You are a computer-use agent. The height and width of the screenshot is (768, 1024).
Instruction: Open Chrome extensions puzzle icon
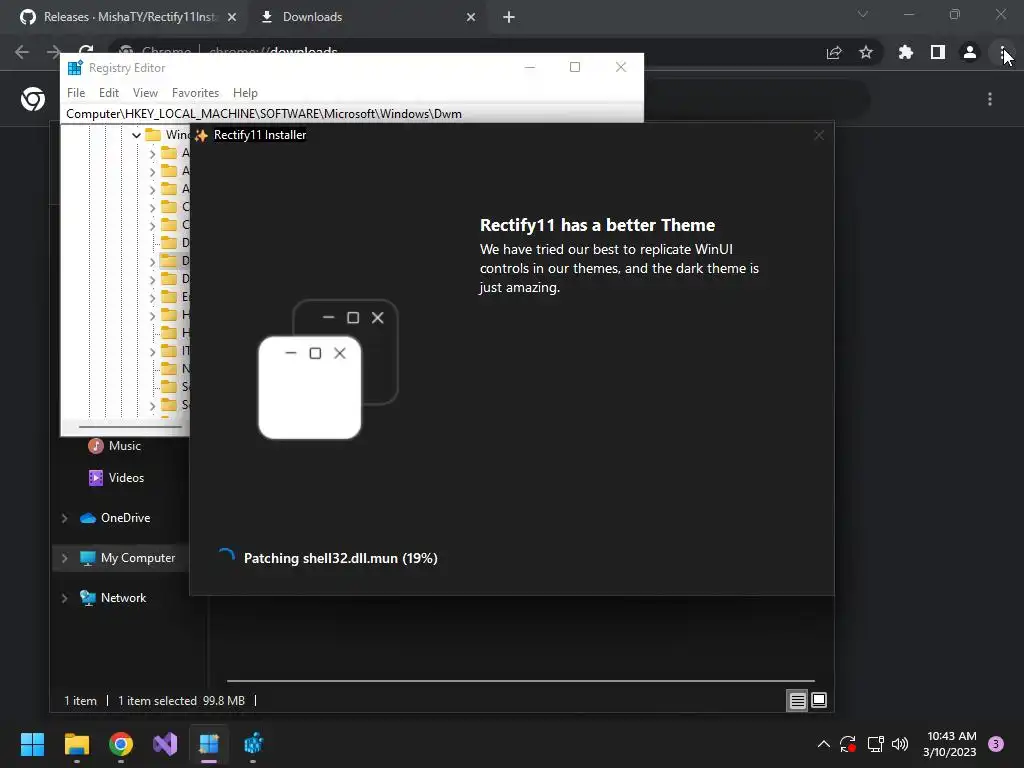point(906,52)
